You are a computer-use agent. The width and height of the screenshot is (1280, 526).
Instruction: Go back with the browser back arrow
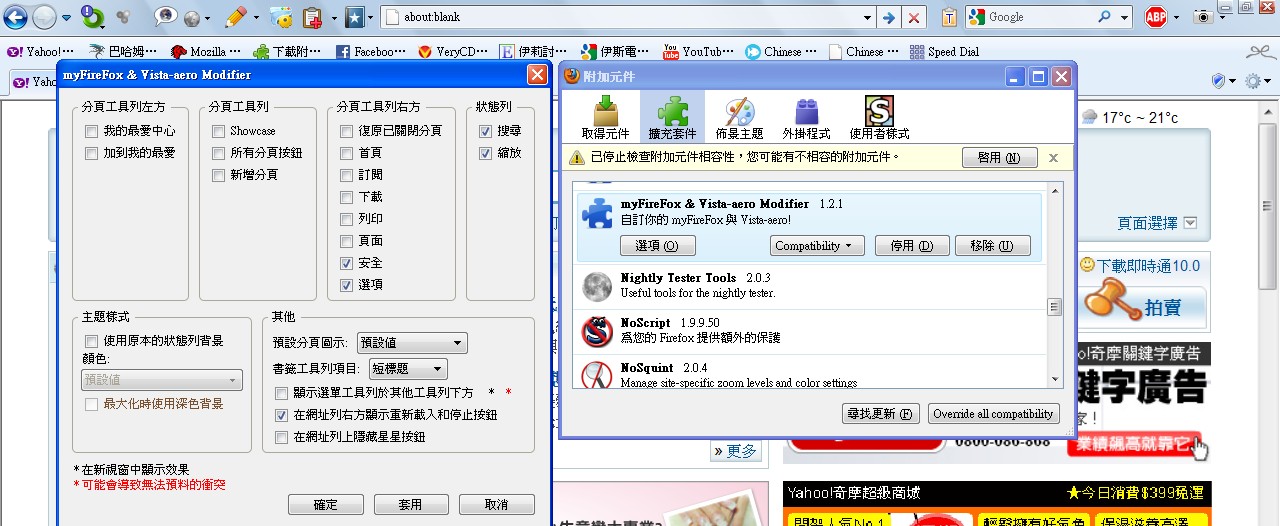(15, 17)
